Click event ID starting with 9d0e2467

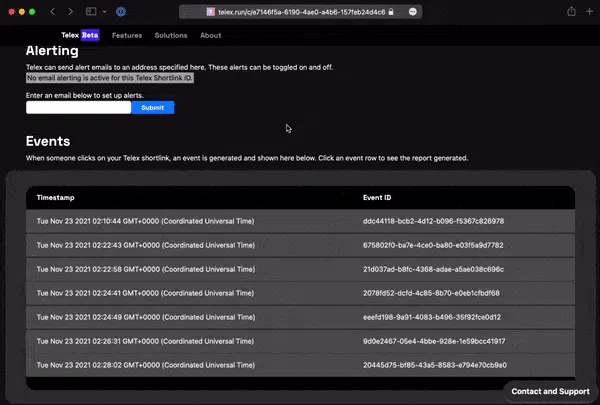434,341
